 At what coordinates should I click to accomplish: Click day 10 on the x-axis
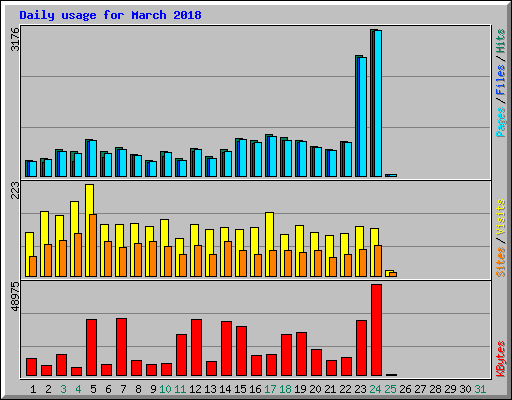point(165,389)
